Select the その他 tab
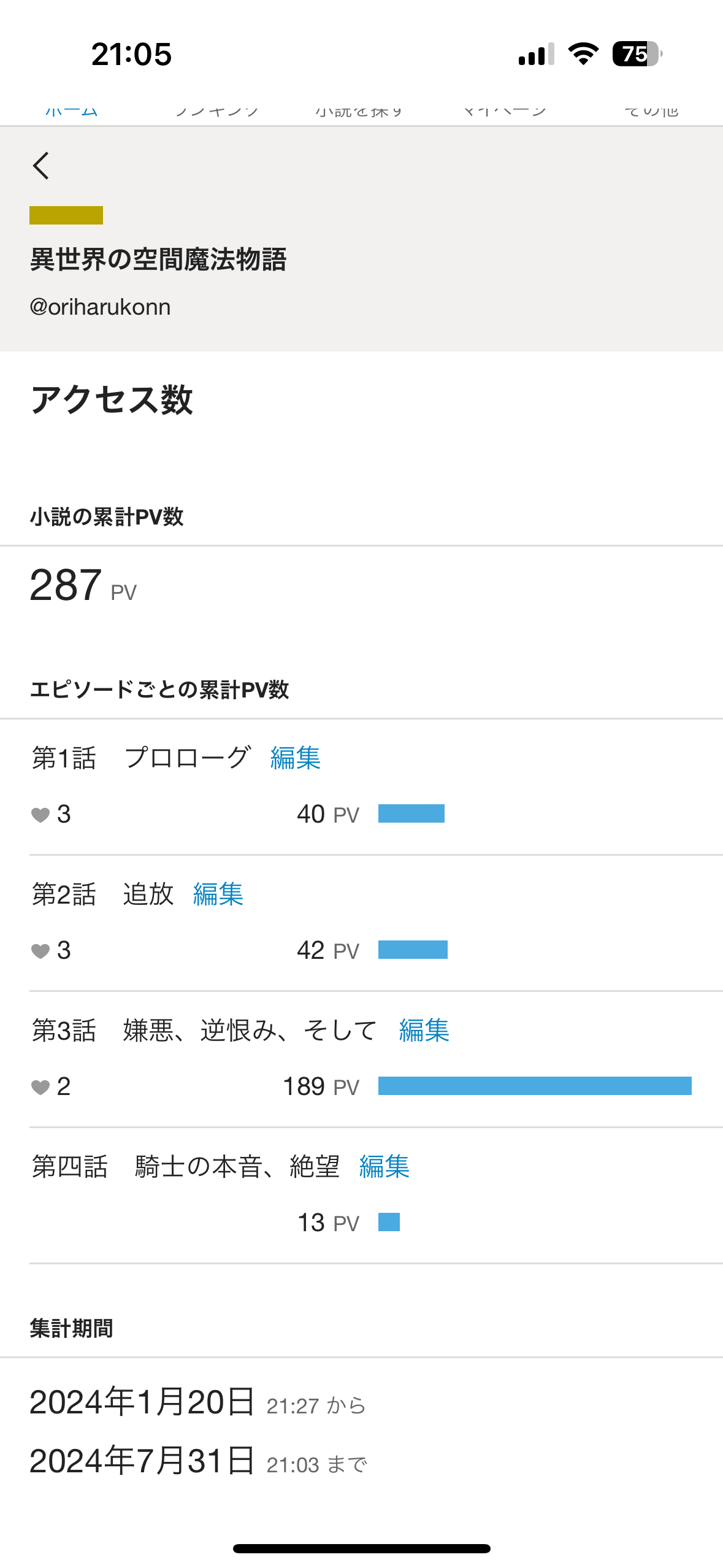The width and height of the screenshot is (723, 1568). [651, 112]
